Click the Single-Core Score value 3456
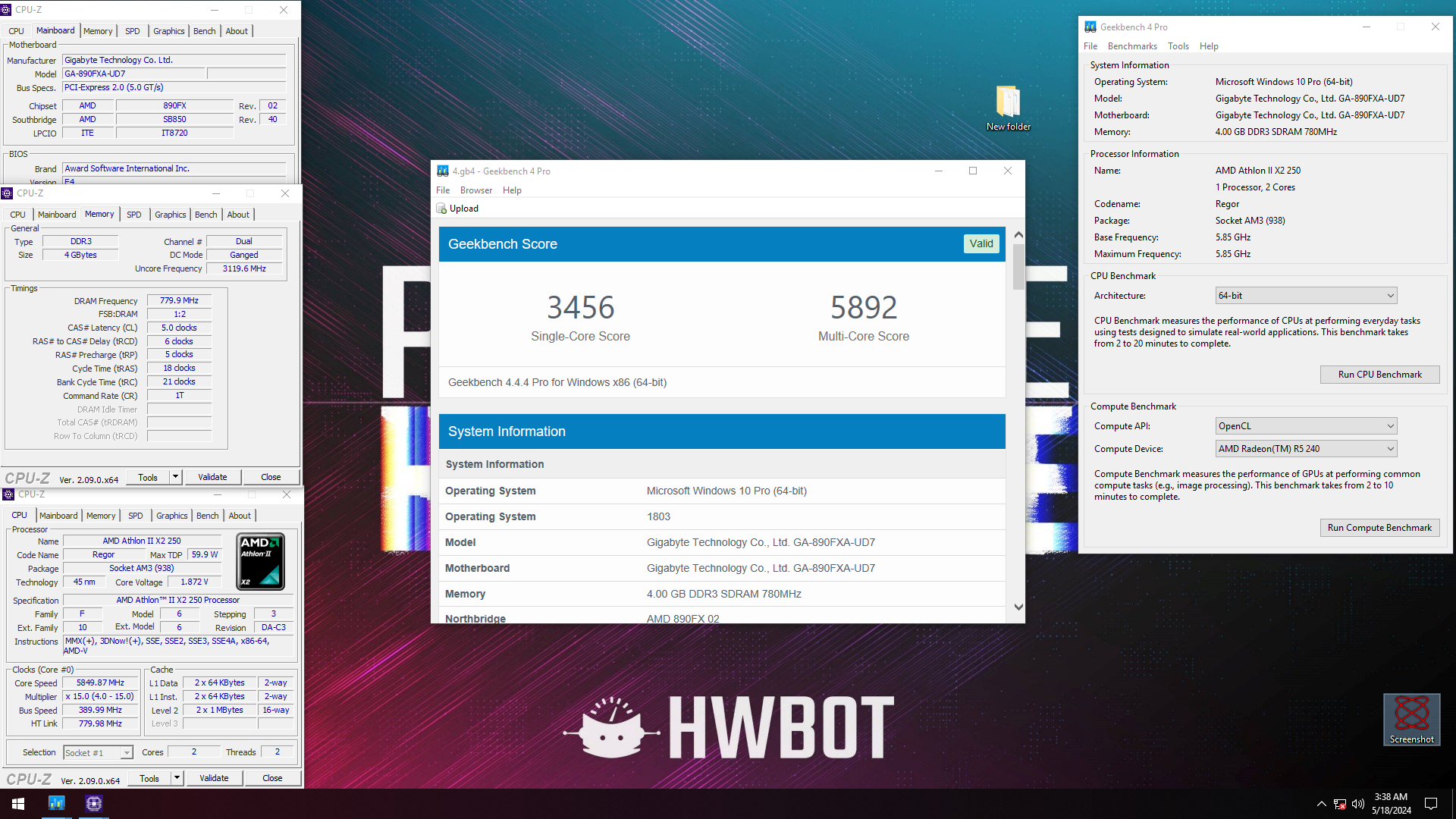The width and height of the screenshot is (1456, 819). [x=581, y=307]
